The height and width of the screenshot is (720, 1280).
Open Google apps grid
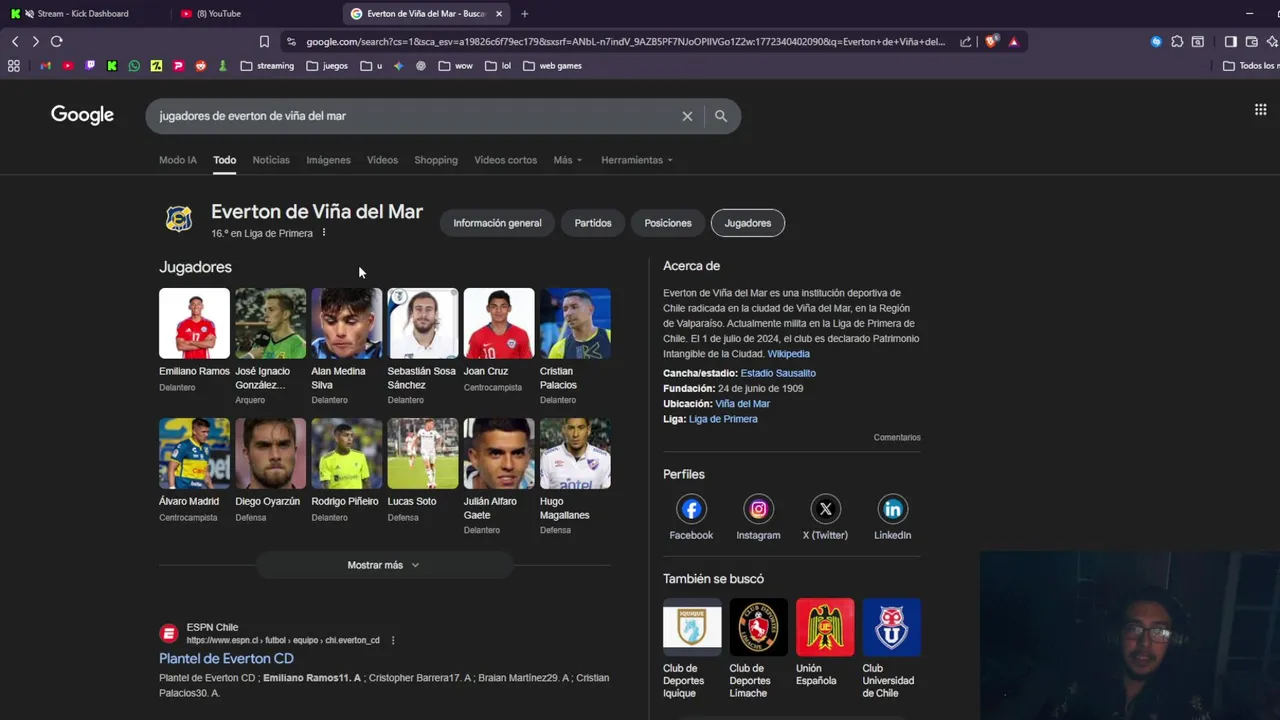pos(1260,110)
